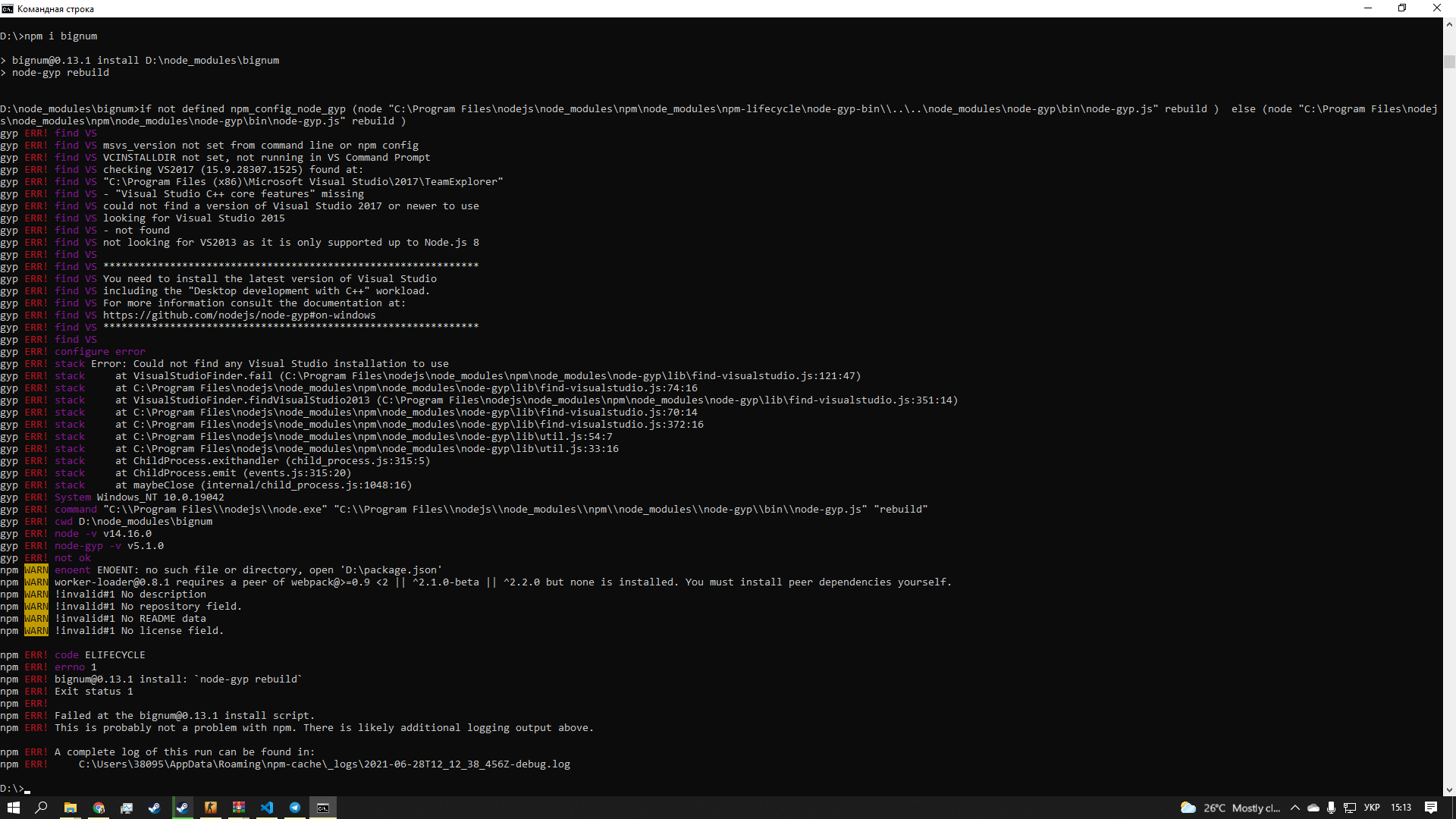Click the Командная строка title text
Screen dimensions: 1456x819
click(55, 9)
